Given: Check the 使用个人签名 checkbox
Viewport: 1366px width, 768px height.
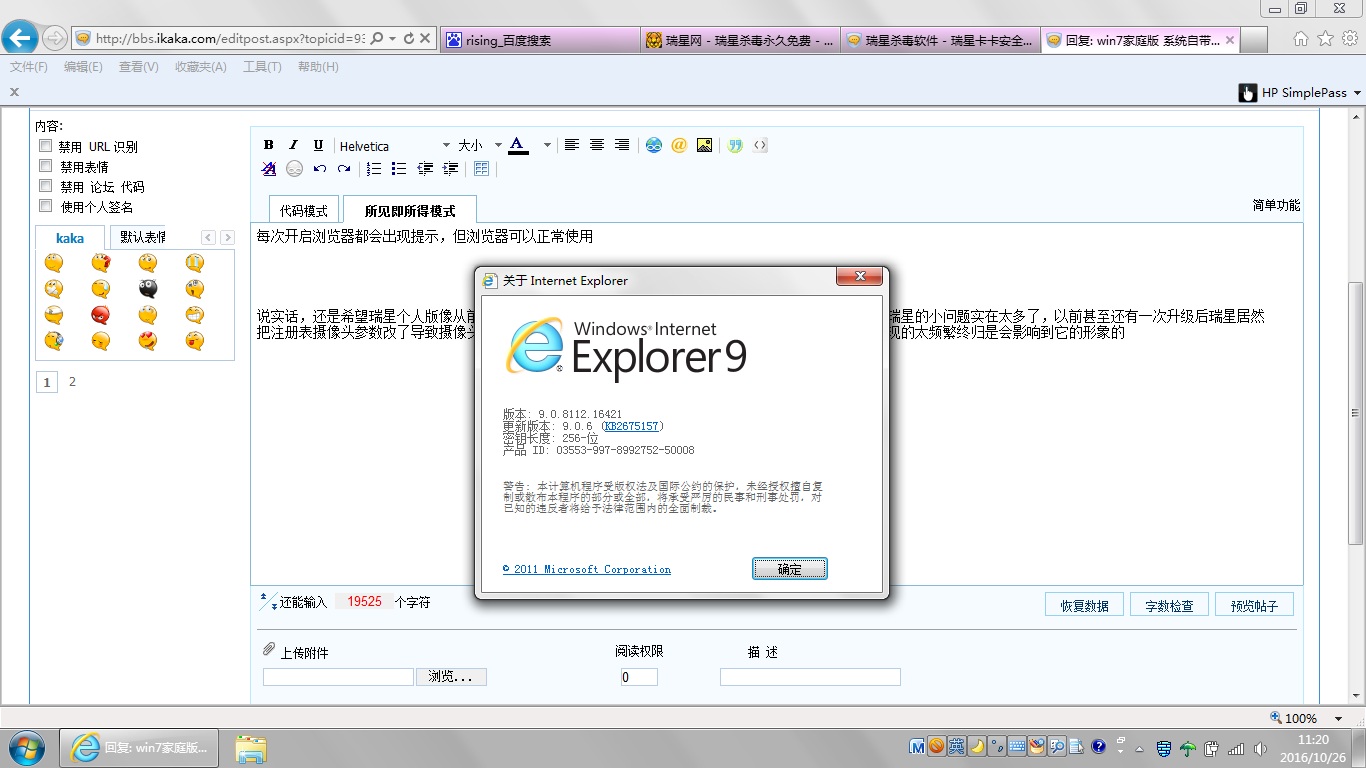Looking at the screenshot, I should coord(45,206).
